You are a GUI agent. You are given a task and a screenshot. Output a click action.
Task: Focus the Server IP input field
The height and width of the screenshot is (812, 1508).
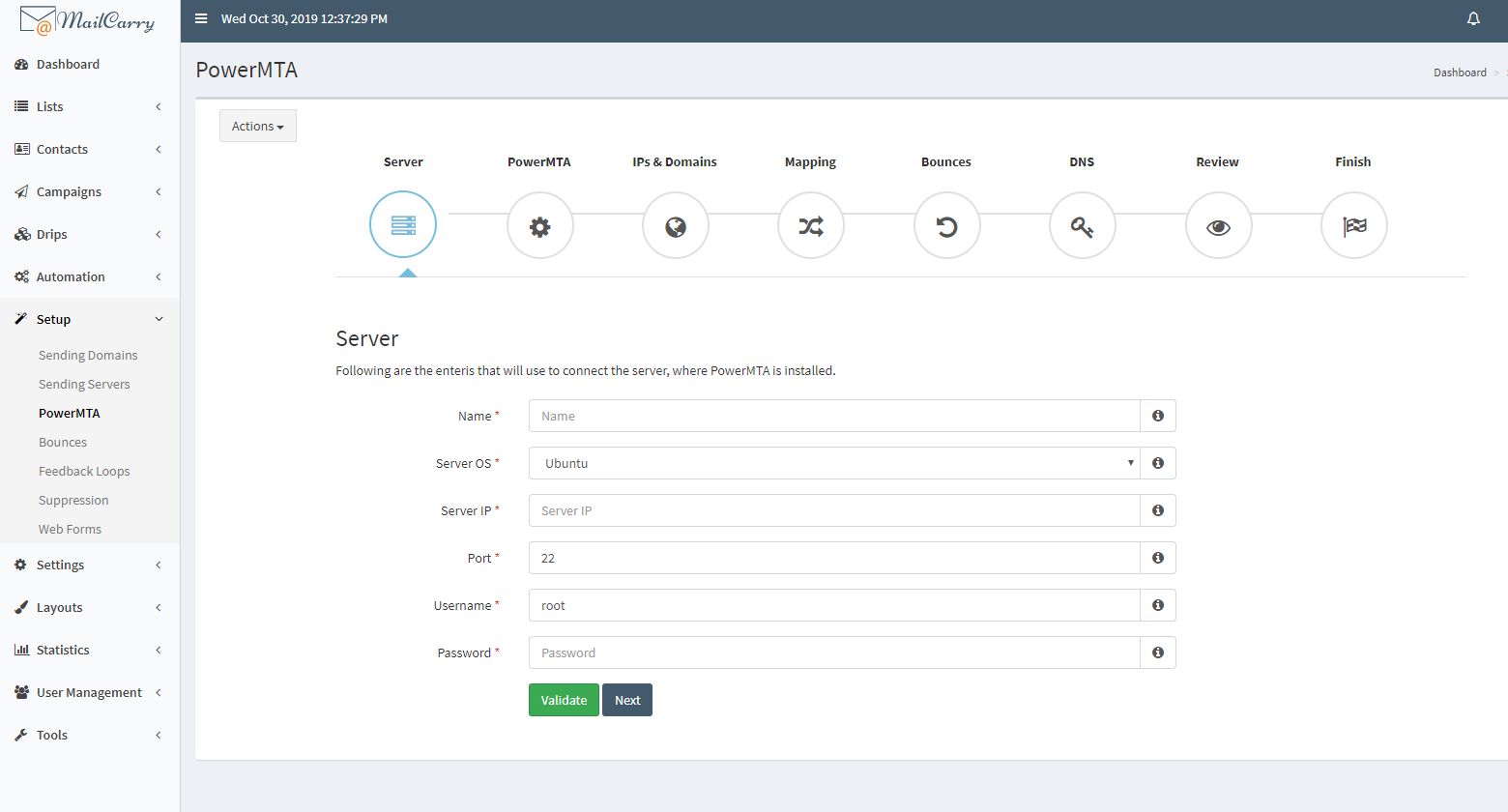coord(834,510)
